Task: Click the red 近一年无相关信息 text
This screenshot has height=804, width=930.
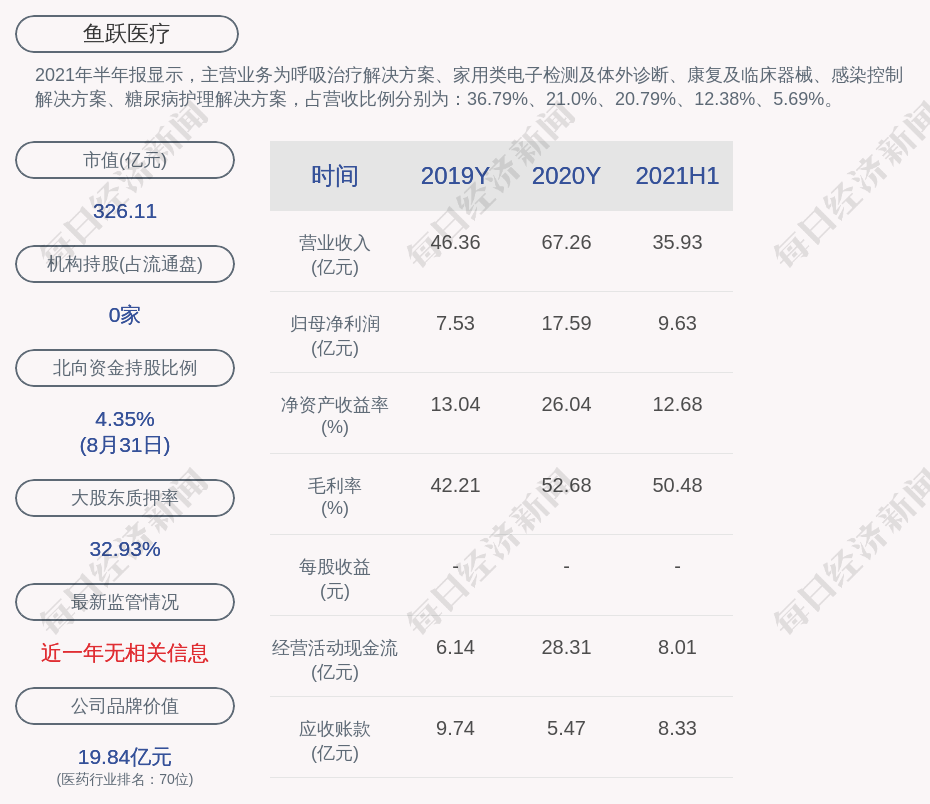Action: click(125, 653)
